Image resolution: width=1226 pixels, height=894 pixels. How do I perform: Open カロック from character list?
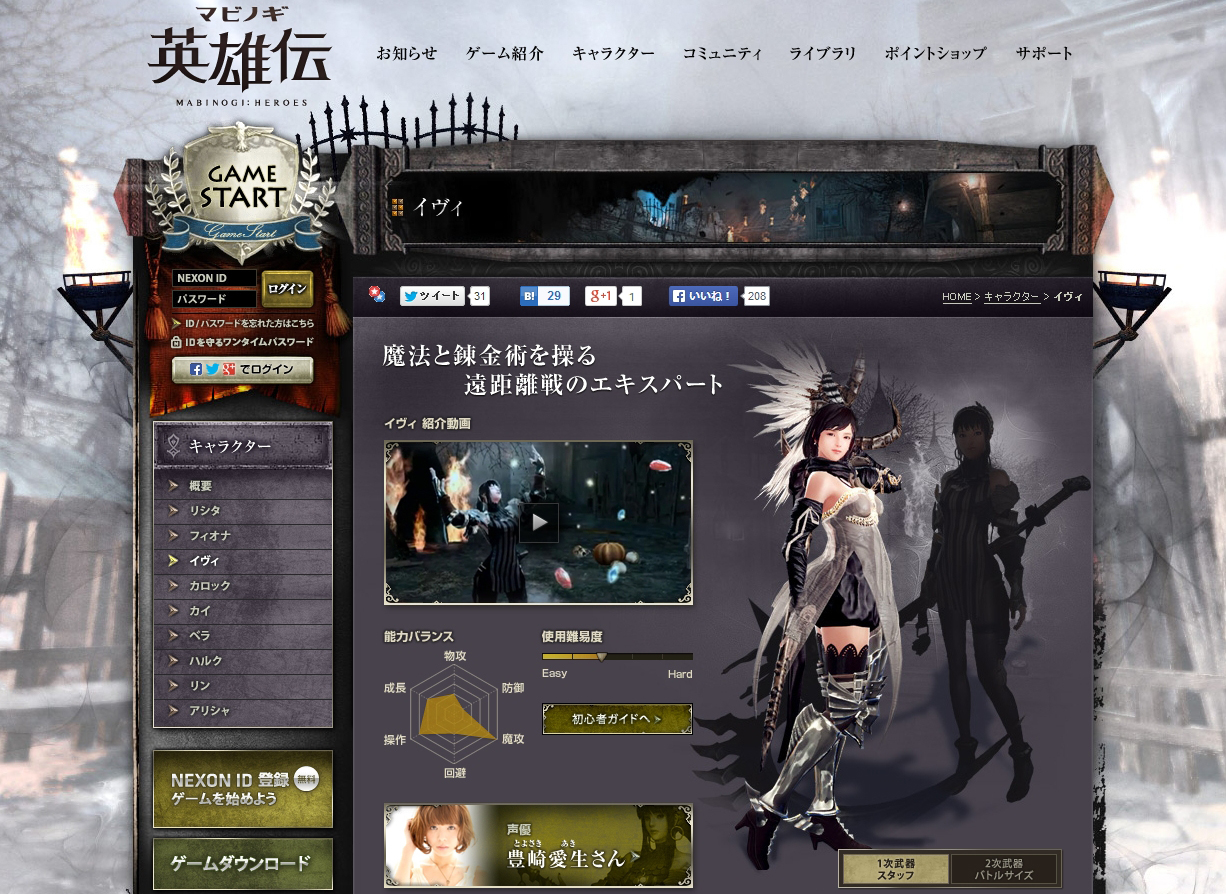[x=210, y=586]
